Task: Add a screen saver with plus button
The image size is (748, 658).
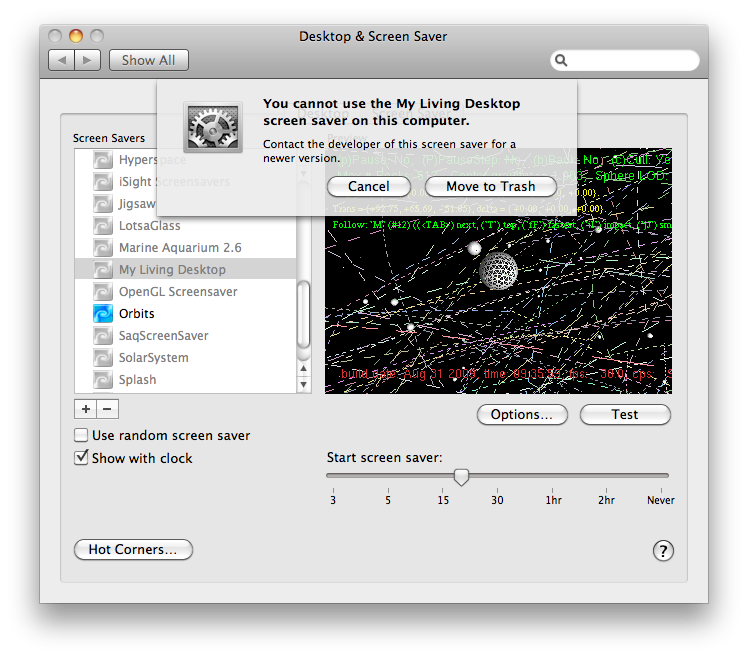Action: 86,409
